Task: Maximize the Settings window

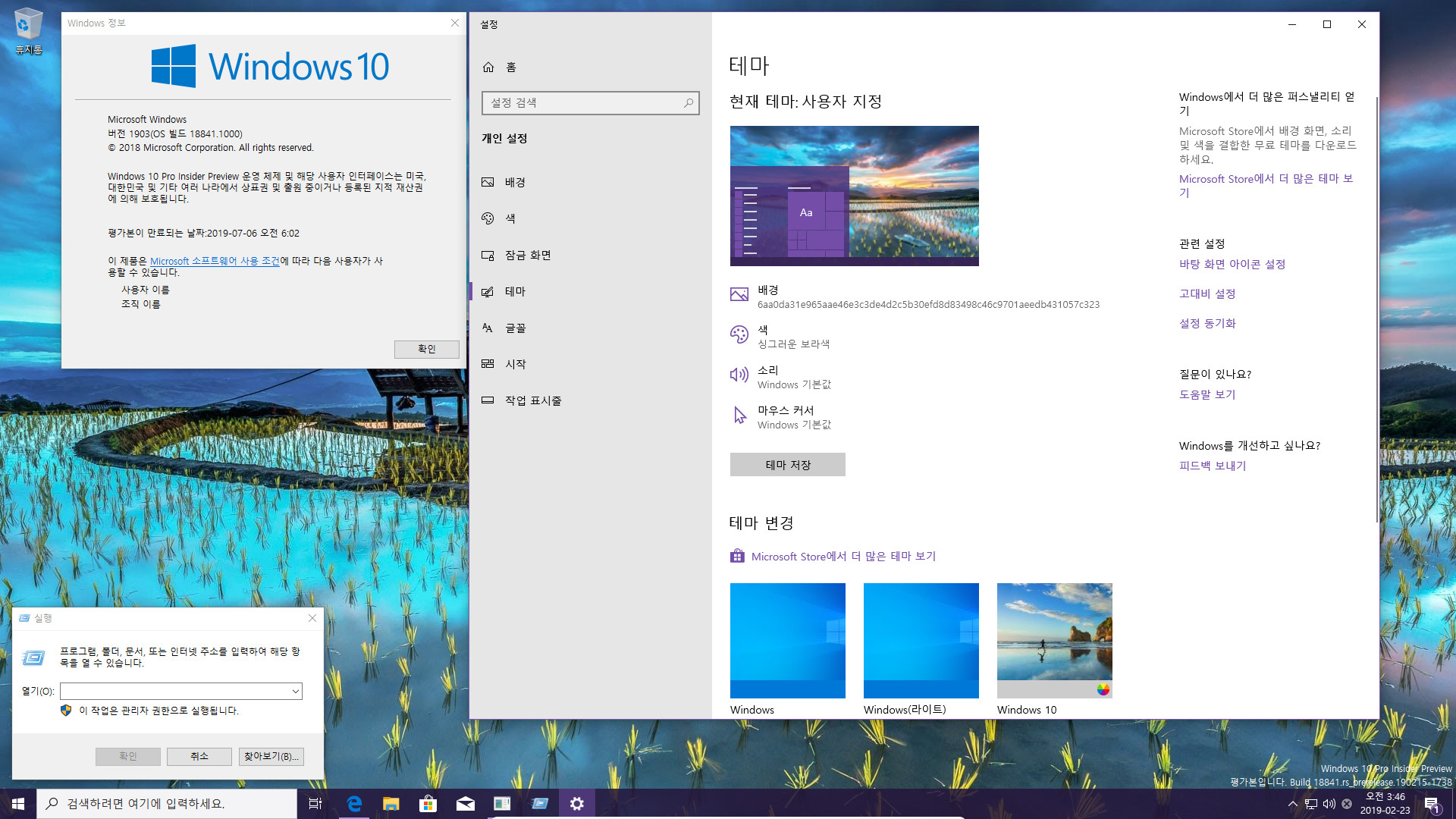Action: pyautogui.click(x=1327, y=24)
